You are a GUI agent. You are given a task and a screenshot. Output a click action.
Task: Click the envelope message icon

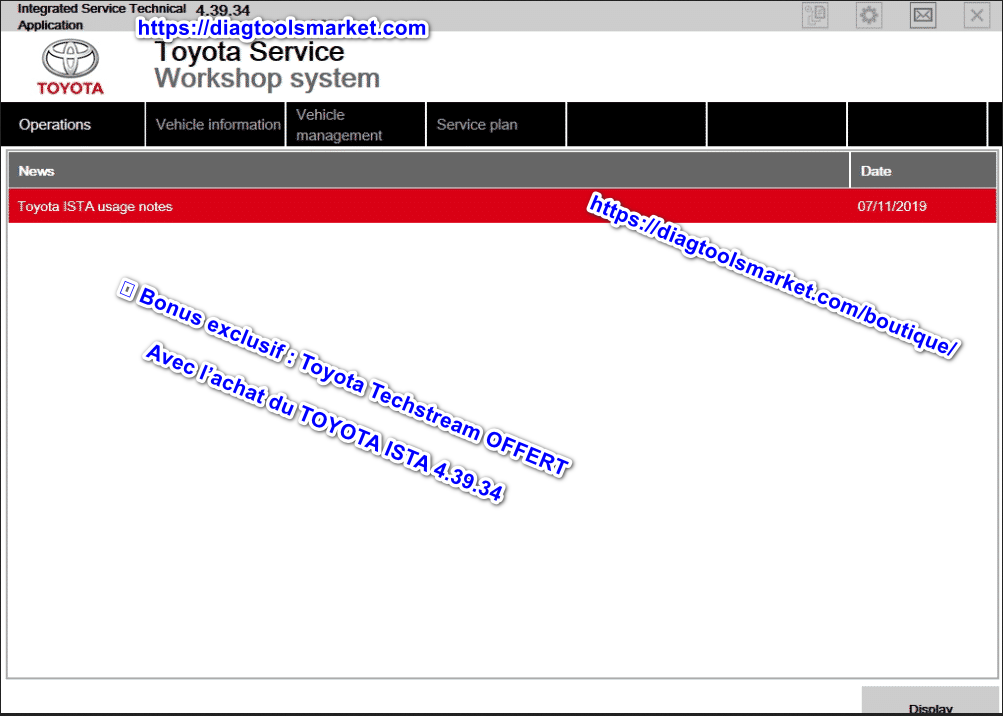(x=923, y=15)
